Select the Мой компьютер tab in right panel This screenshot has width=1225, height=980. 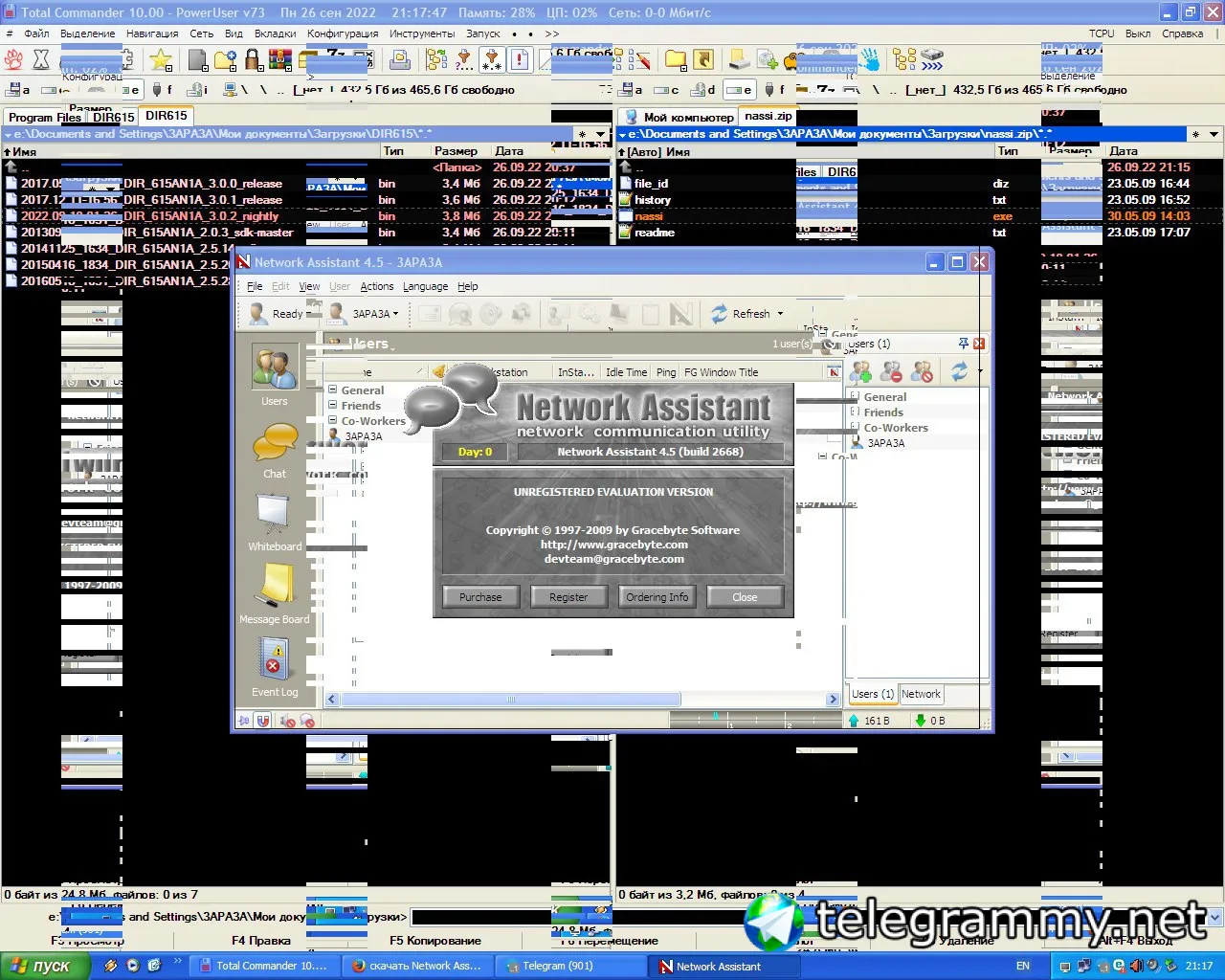679,117
